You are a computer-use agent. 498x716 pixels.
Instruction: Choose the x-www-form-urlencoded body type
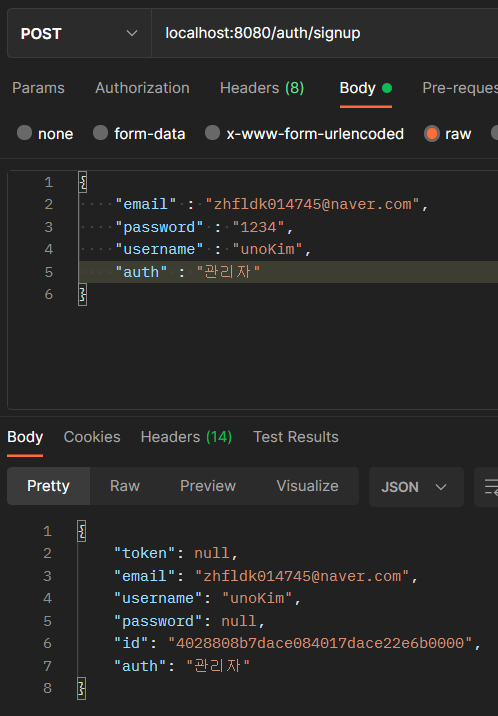point(304,134)
